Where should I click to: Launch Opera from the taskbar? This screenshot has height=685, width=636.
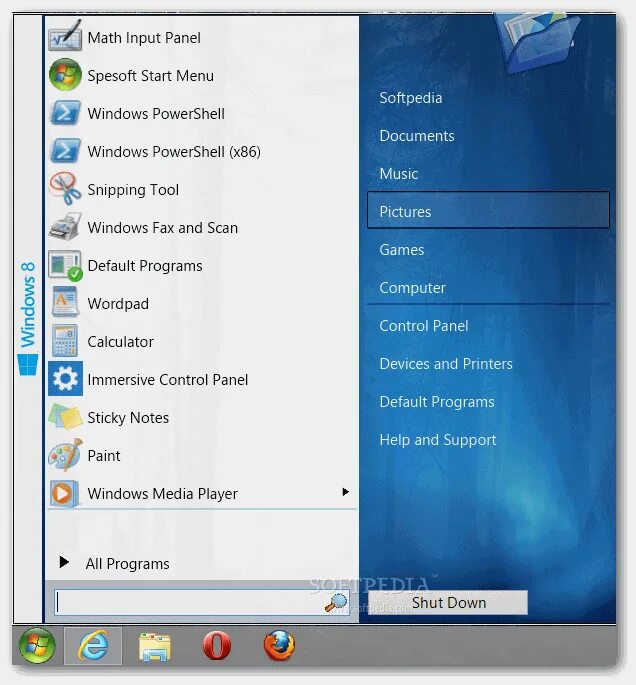[x=217, y=646]
